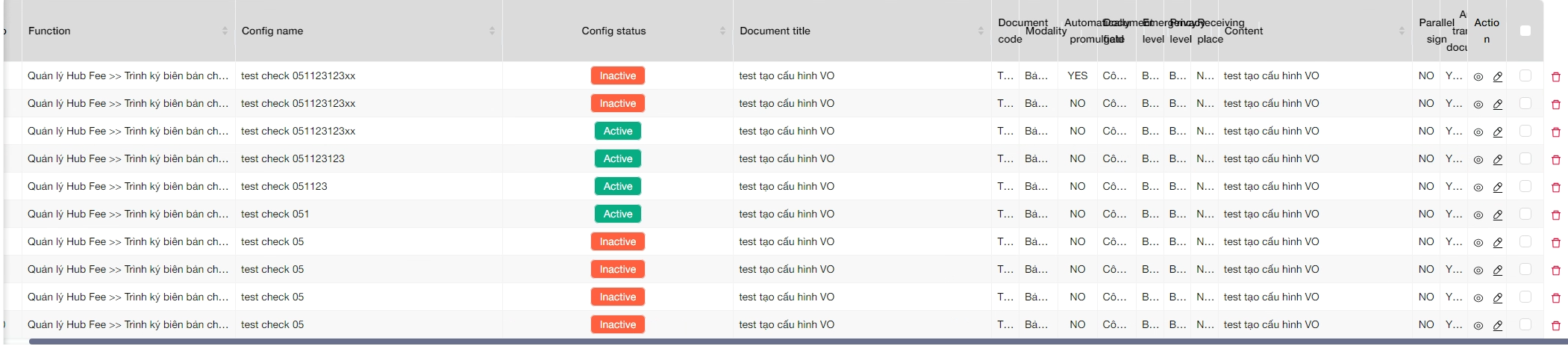This screenshot has width=1568, height=346.
Task: Open view icon in the first table row
Action: [1478, 76]
